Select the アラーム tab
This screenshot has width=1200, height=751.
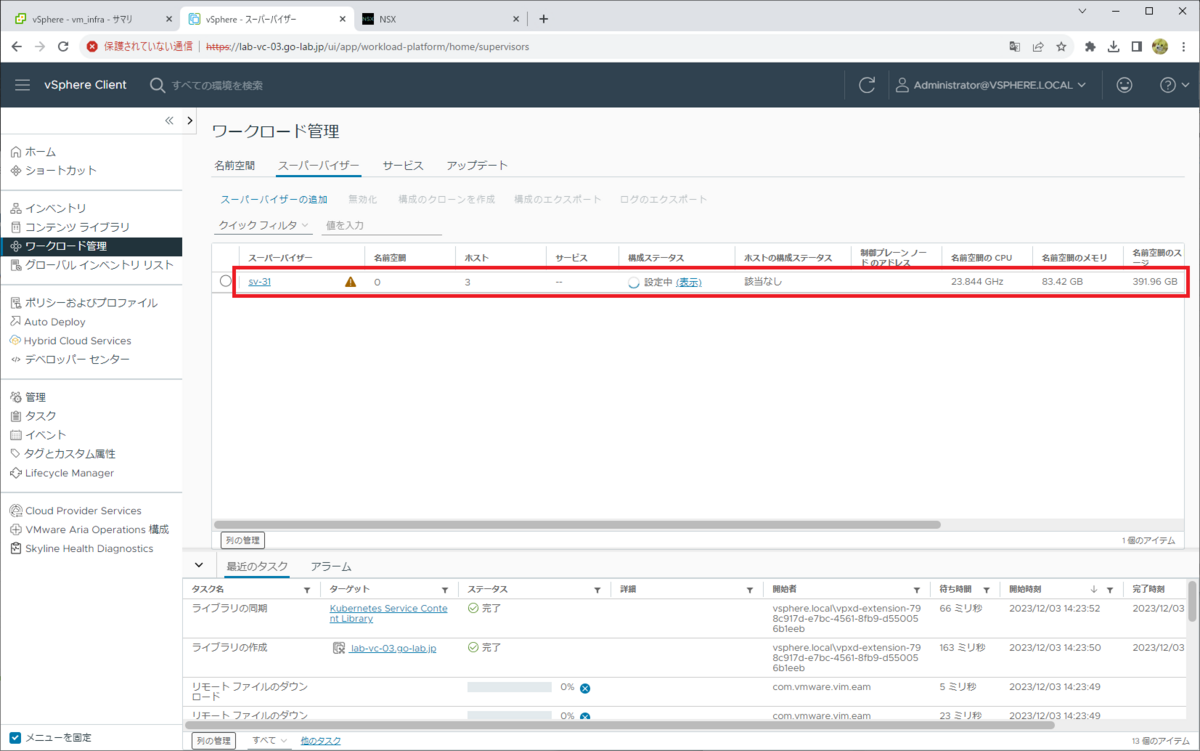(x=330, y=567)
